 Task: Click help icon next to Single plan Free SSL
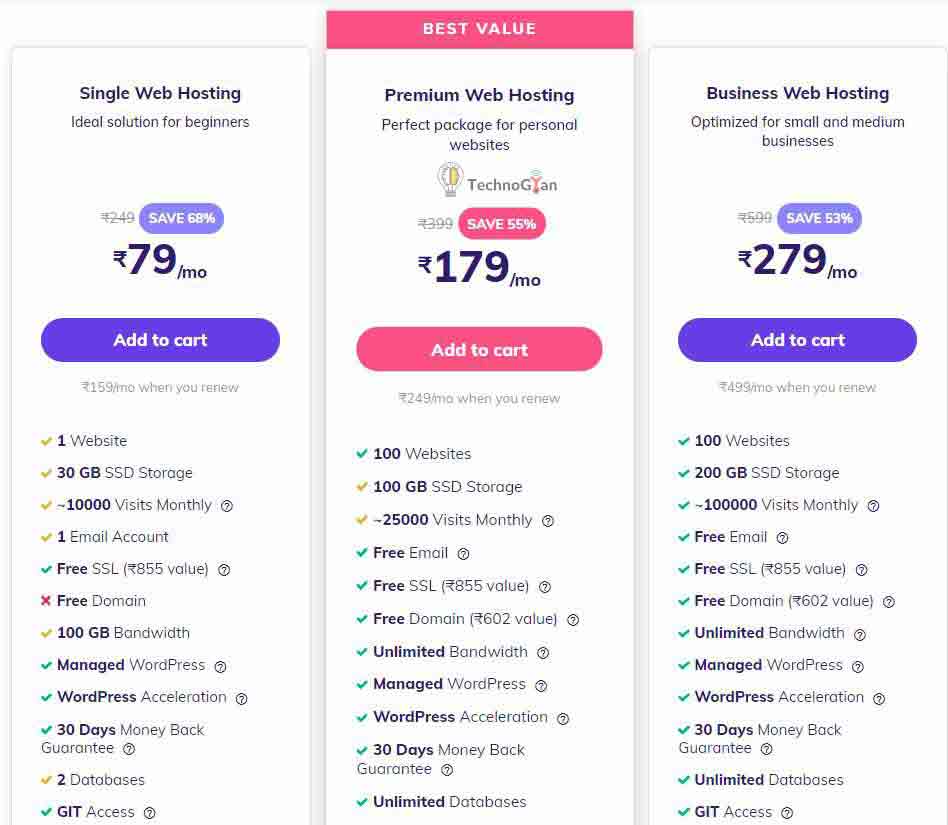[x=224, y=570]
